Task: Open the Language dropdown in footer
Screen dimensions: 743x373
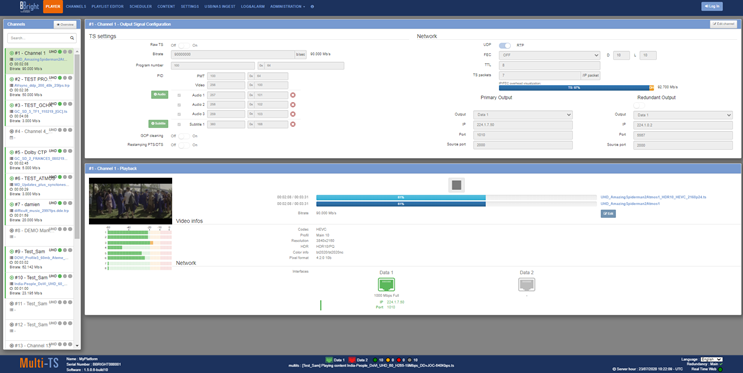Action: [x=711, y=359]
